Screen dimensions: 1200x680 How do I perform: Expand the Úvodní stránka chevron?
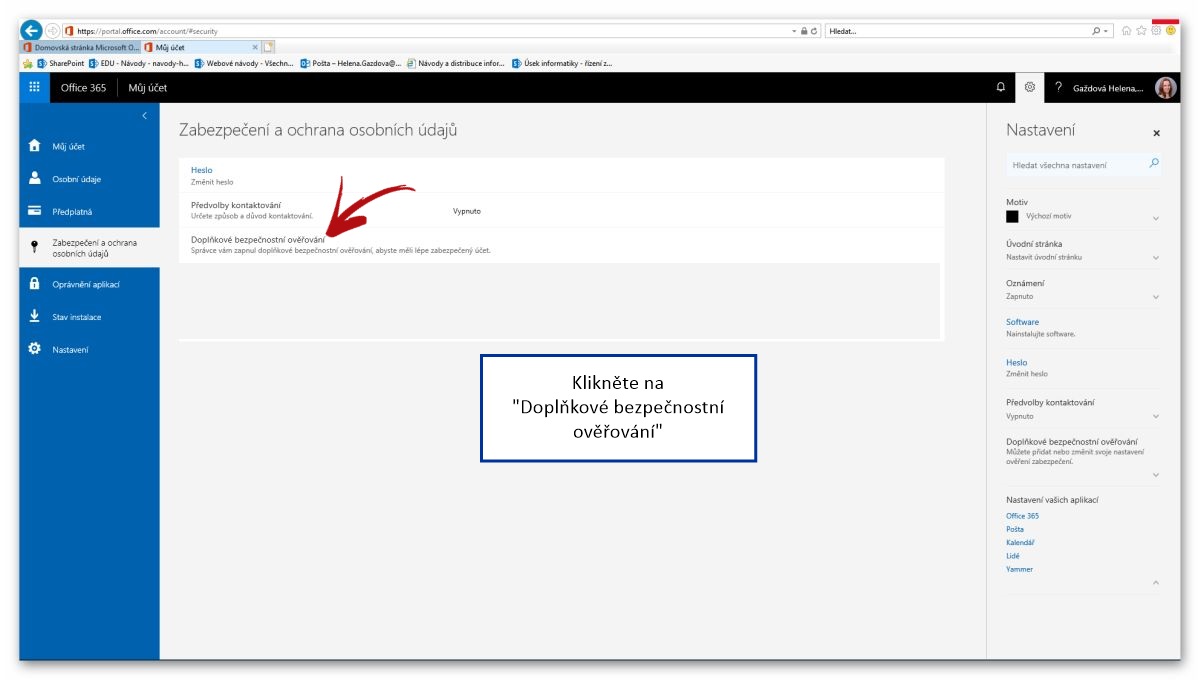(x=1156, y=257)
